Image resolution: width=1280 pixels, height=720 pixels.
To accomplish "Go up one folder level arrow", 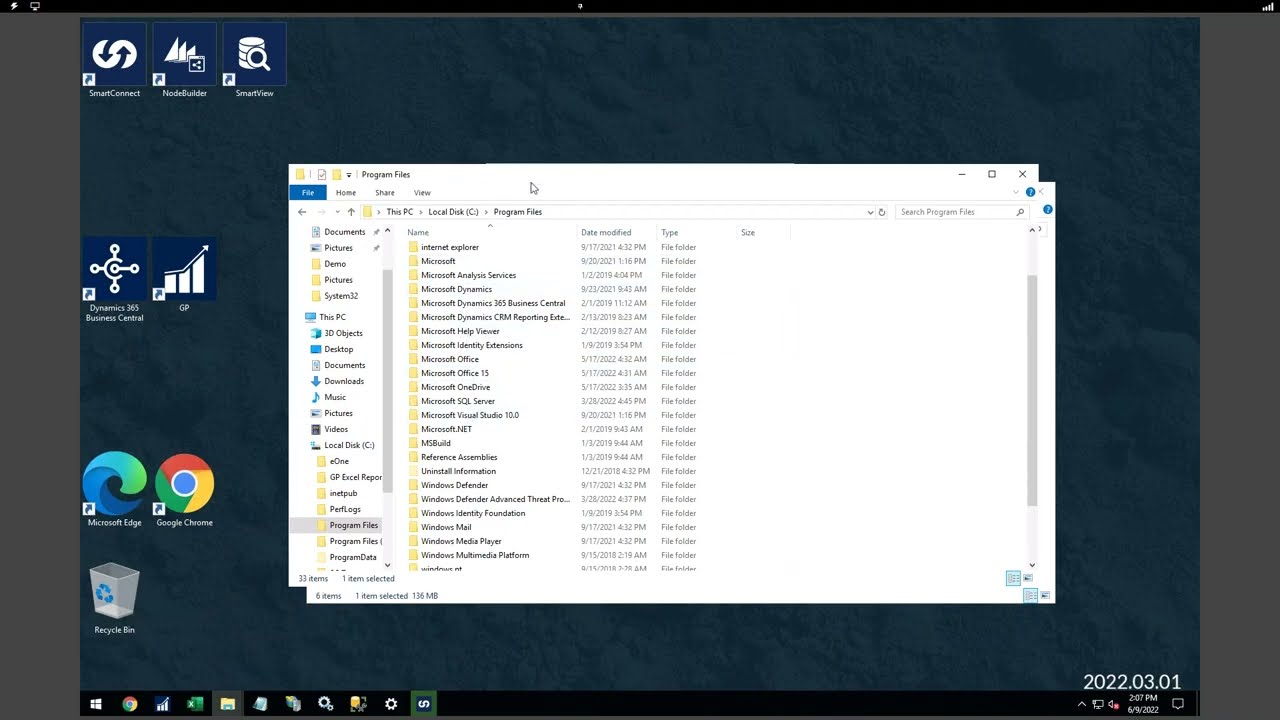I will [x=351, y=212].
